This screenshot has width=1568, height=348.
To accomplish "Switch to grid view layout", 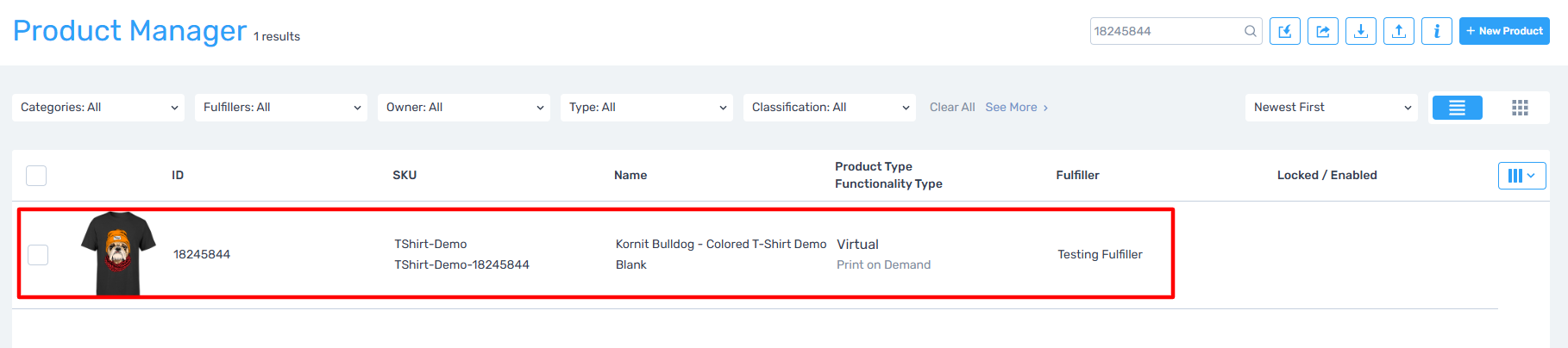I will tap(1520, 108).
